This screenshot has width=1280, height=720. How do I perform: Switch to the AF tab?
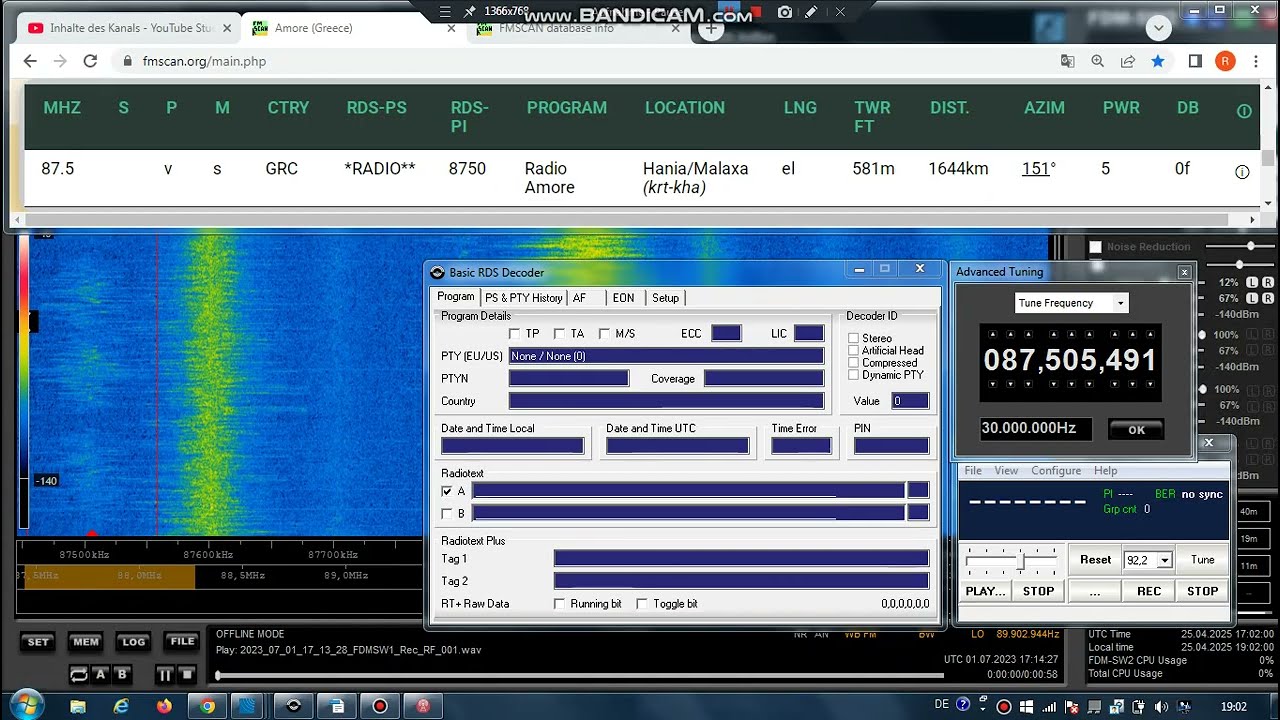pos(580,298)
